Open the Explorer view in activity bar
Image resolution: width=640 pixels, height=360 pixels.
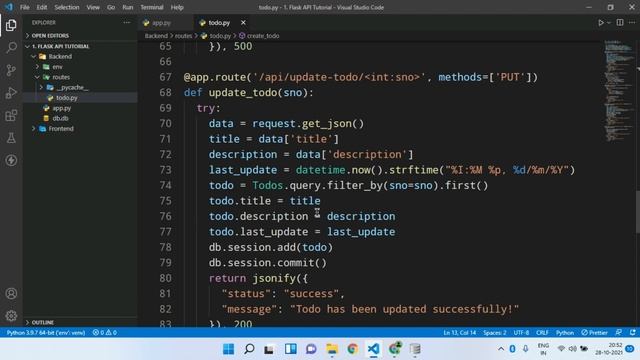tap(11, 25)
